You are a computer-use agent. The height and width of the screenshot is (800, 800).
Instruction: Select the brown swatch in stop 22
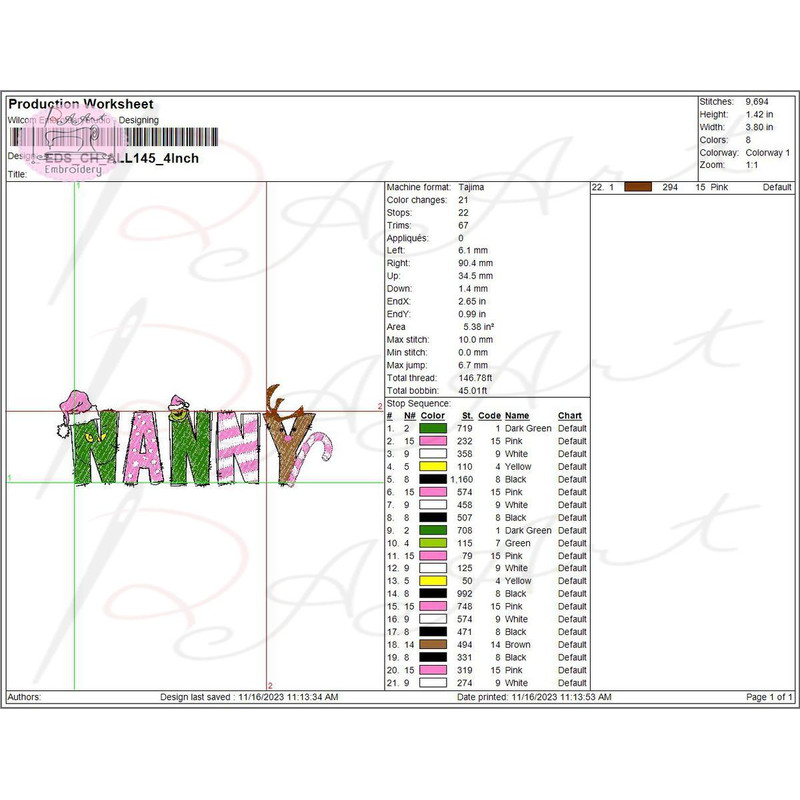(637, 187)
